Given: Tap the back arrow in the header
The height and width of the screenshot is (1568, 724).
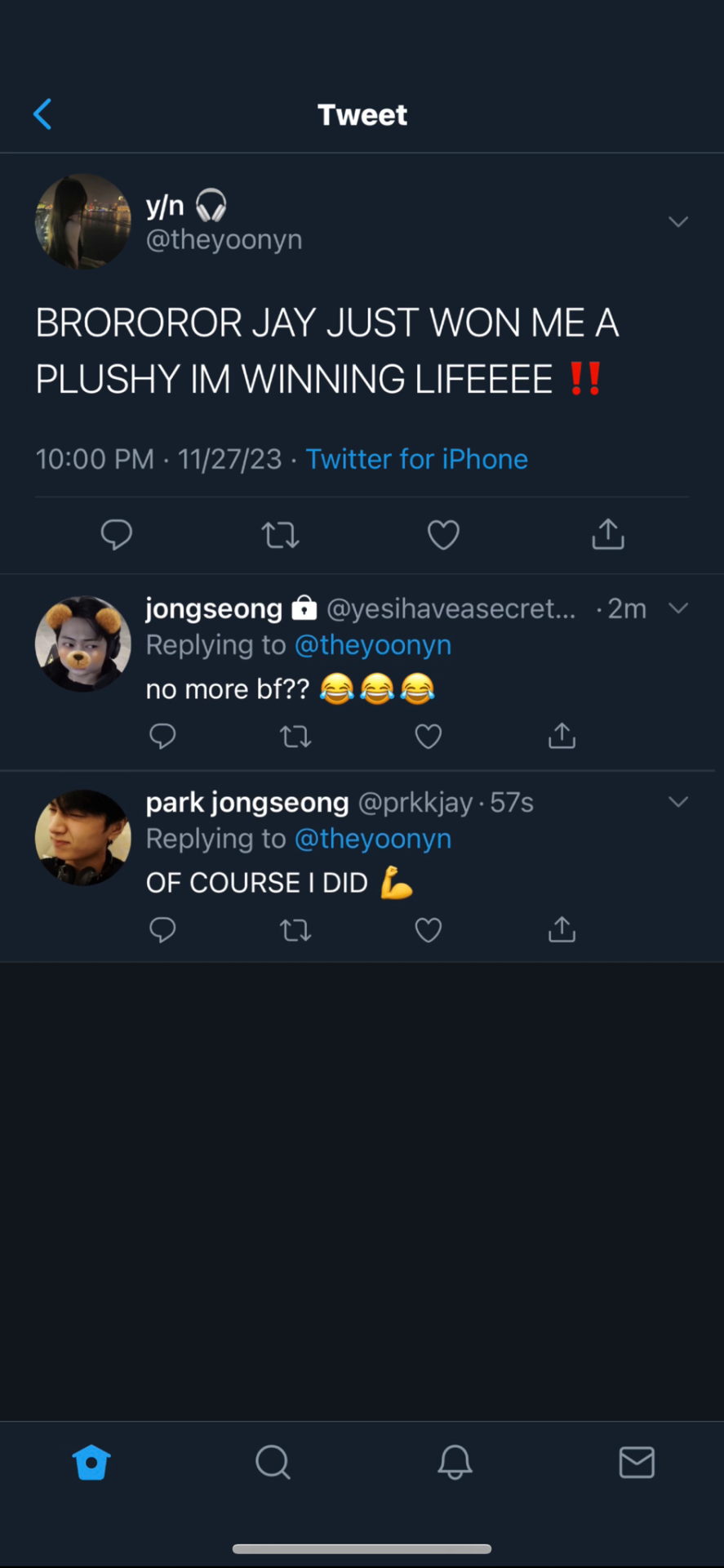Looking at the screenshot, I should 42,114.
